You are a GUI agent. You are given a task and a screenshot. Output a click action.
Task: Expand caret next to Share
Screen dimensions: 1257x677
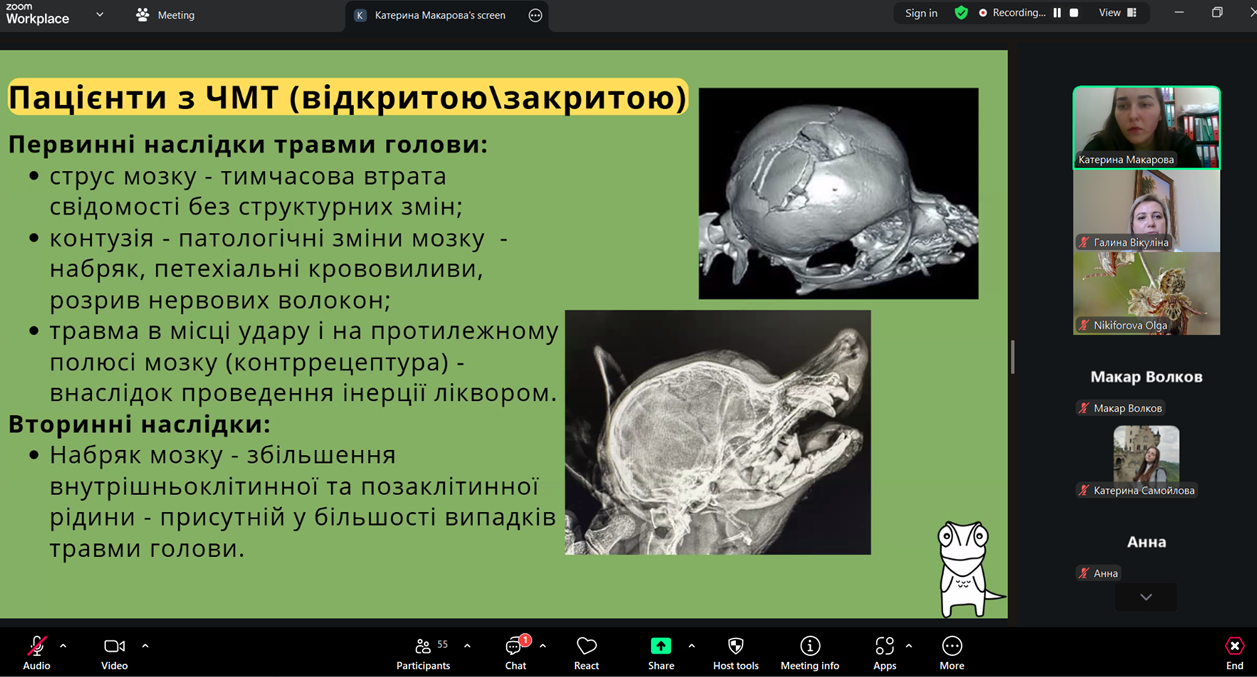point(691,646)
